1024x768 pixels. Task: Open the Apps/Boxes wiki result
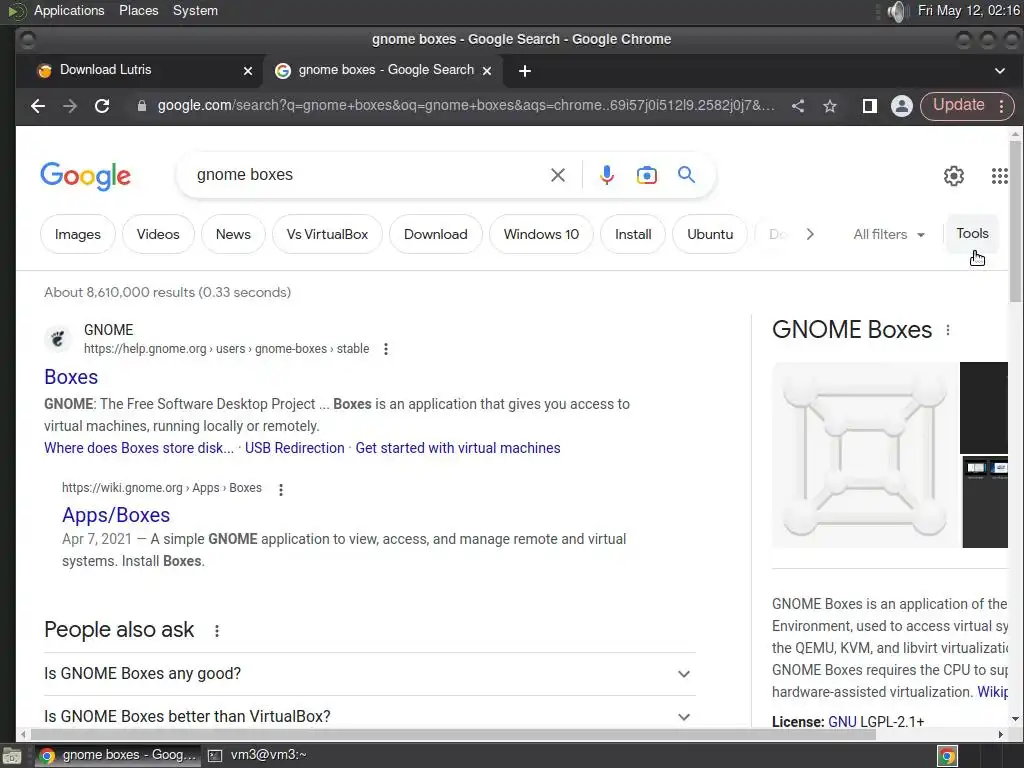[116, 515]
